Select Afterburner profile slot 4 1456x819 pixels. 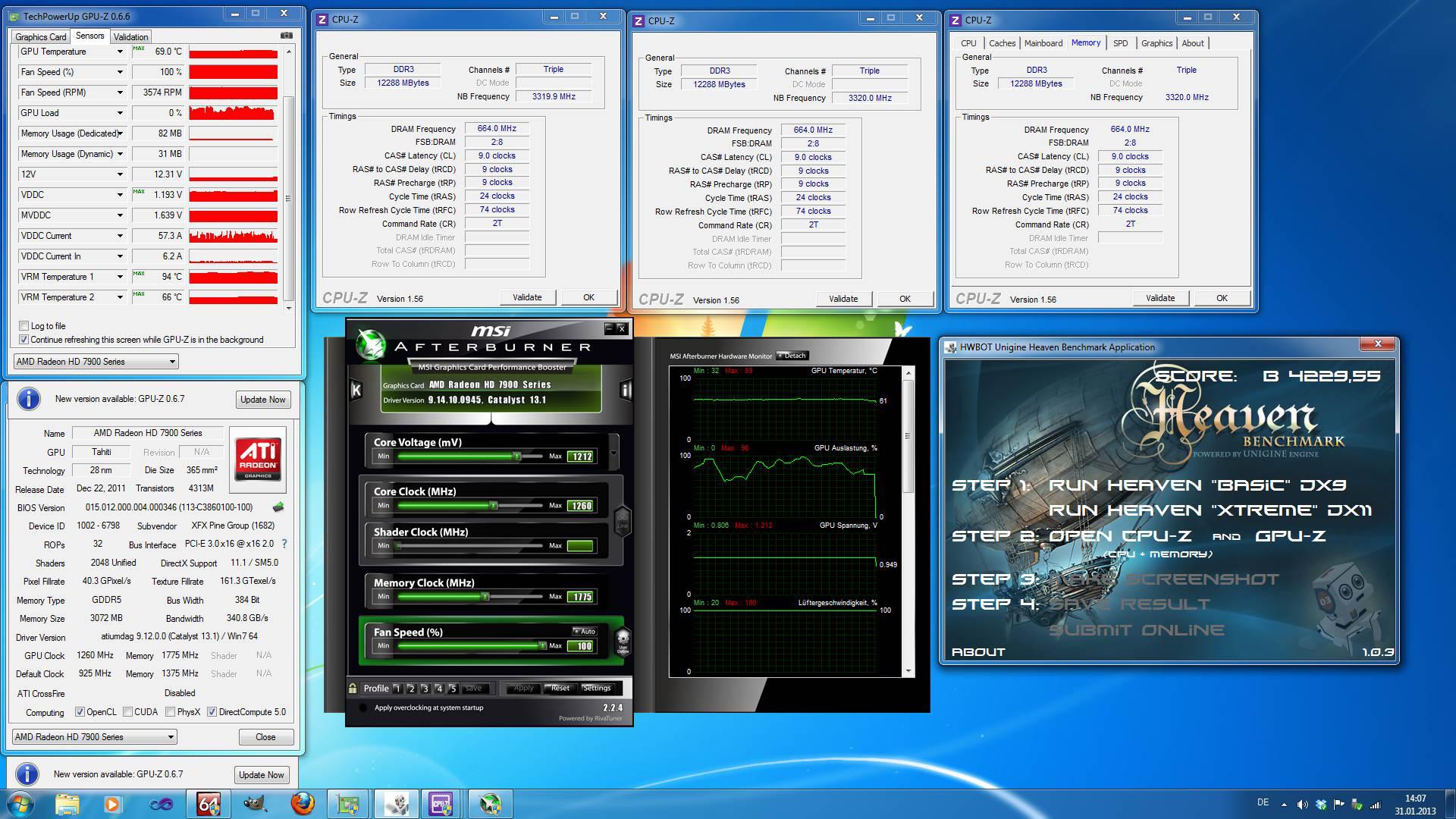tap(438, 689)
